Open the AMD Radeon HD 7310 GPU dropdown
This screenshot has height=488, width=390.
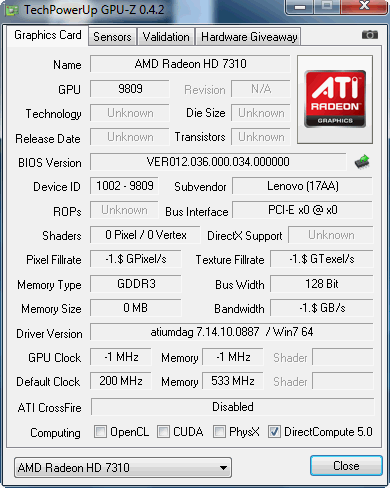click(123, 467)
